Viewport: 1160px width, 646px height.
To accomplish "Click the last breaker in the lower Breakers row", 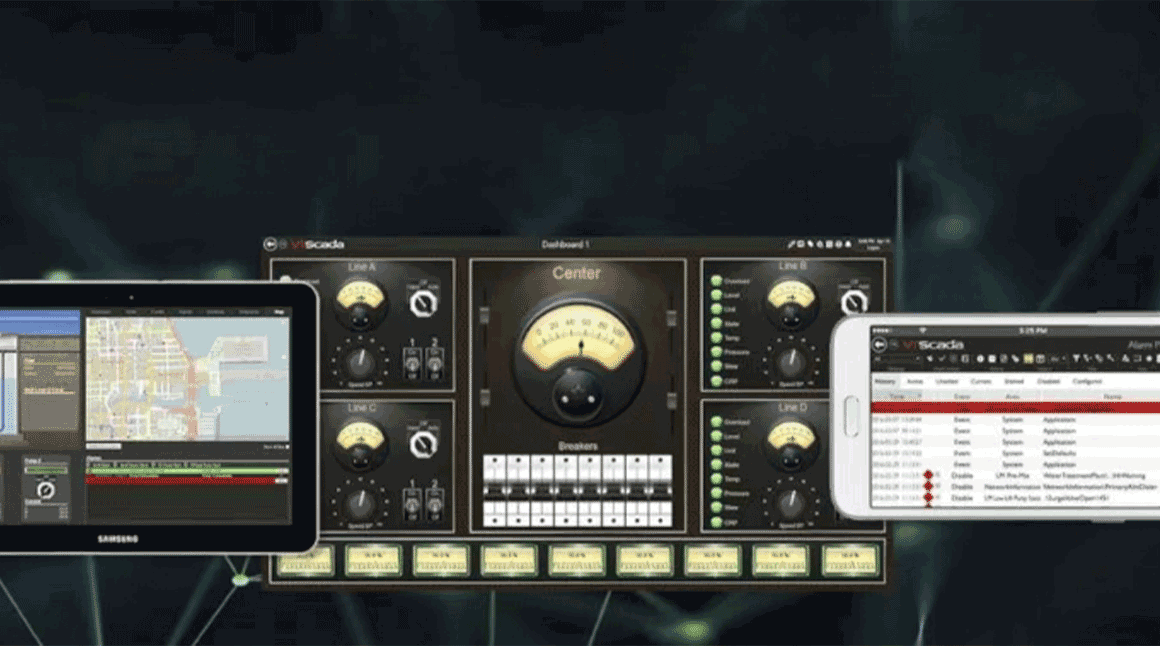I will (x=661, y=513).
